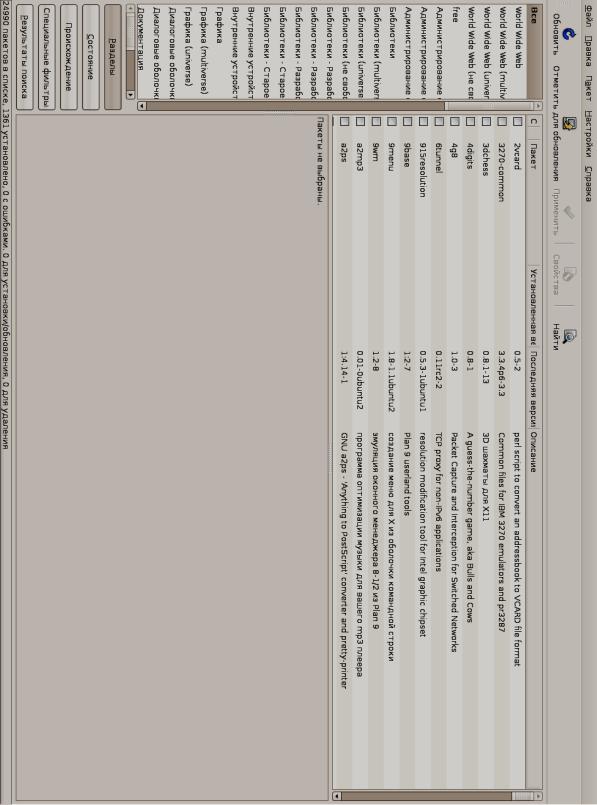Select the Документация category
The image size is (597, 805).
click(x=140, y=52)
